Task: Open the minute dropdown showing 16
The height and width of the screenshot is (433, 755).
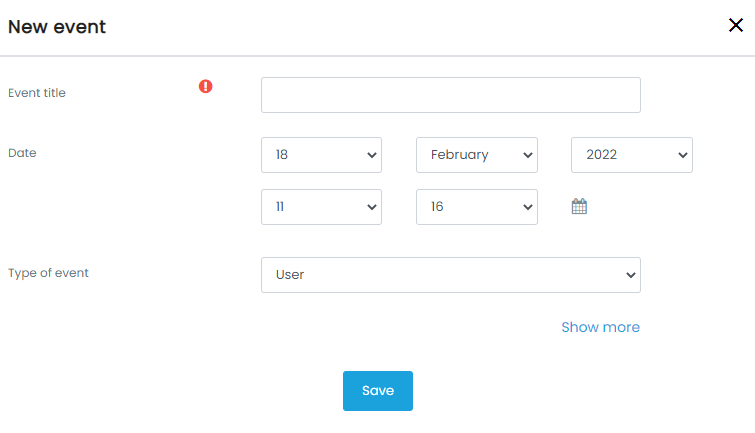Action: [476, 207]
